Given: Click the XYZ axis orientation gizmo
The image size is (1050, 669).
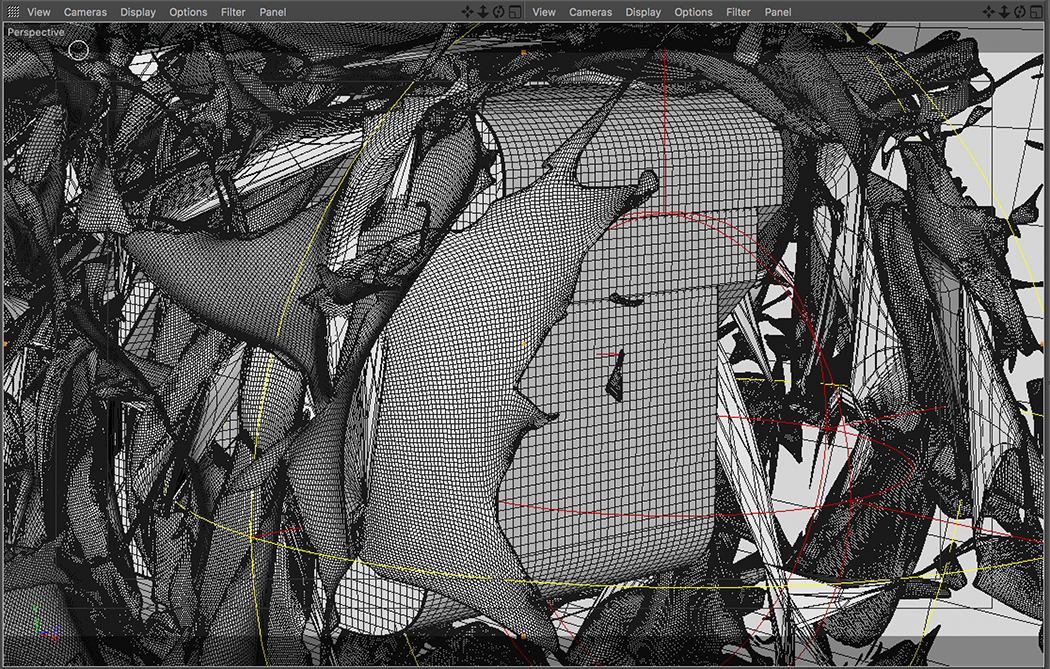Looking at the screenshot, I should [45, 621].
